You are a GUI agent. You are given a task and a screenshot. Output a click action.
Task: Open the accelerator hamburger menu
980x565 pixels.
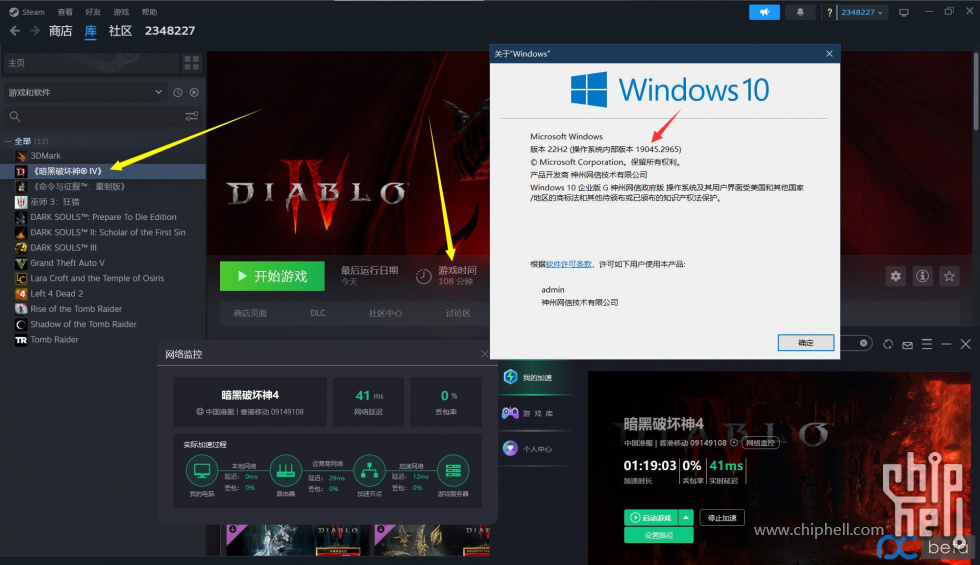[x=927, y=344]
